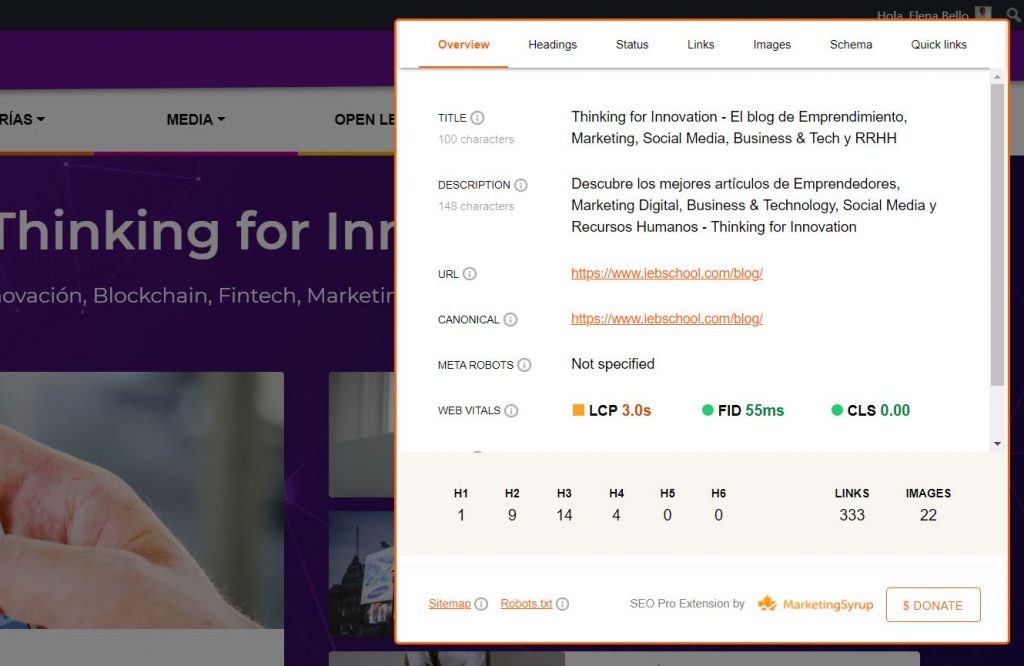Click the search magnifier in the admin bar
Screen dimensions: 1024x666
(x=1014, y=14)
